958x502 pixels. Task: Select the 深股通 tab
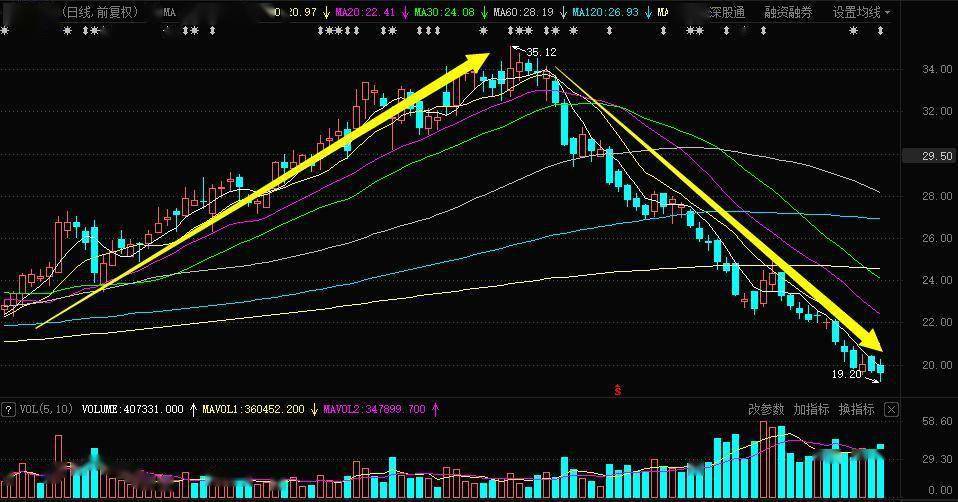(x=726, y=13)
